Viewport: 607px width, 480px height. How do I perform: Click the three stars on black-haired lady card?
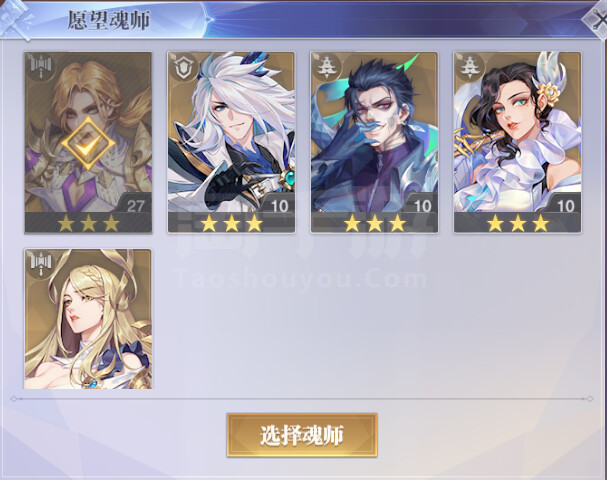[x=518, y=223]
